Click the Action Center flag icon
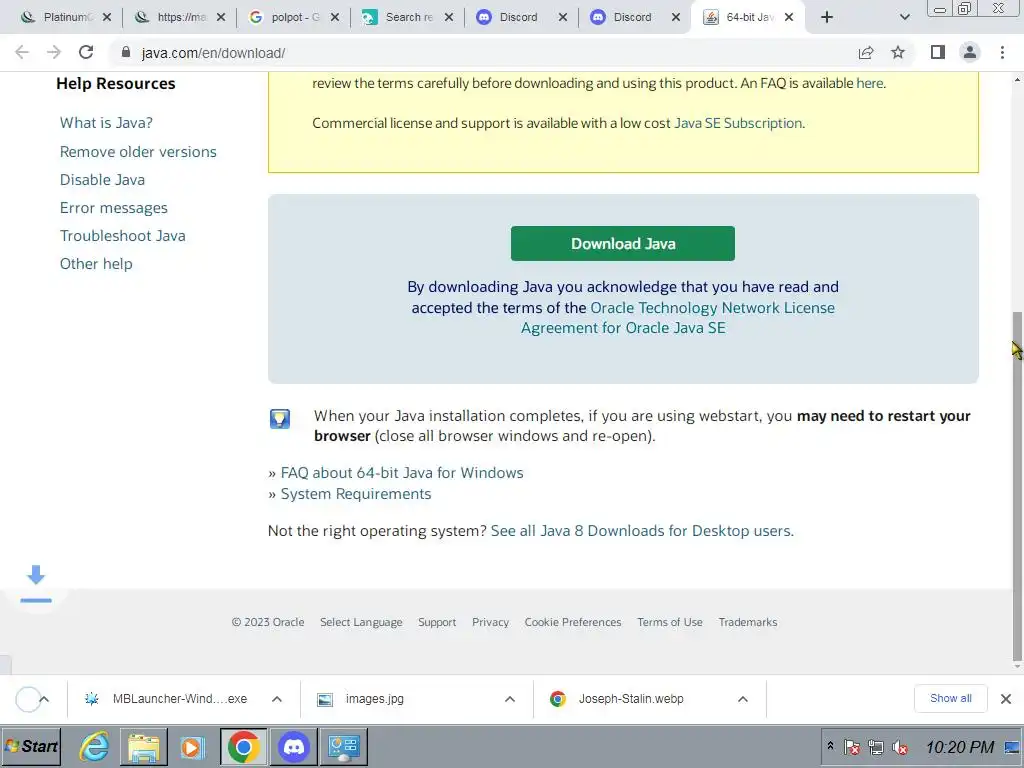This screenshot has width=1024, height=768. [852, 747]
